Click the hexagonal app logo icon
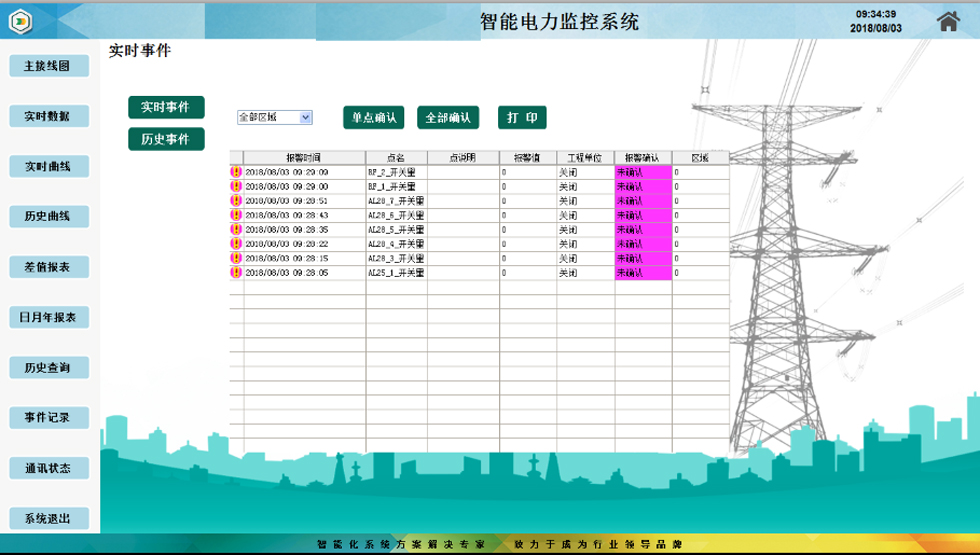 pyautogui.click(x=21, y=20)
